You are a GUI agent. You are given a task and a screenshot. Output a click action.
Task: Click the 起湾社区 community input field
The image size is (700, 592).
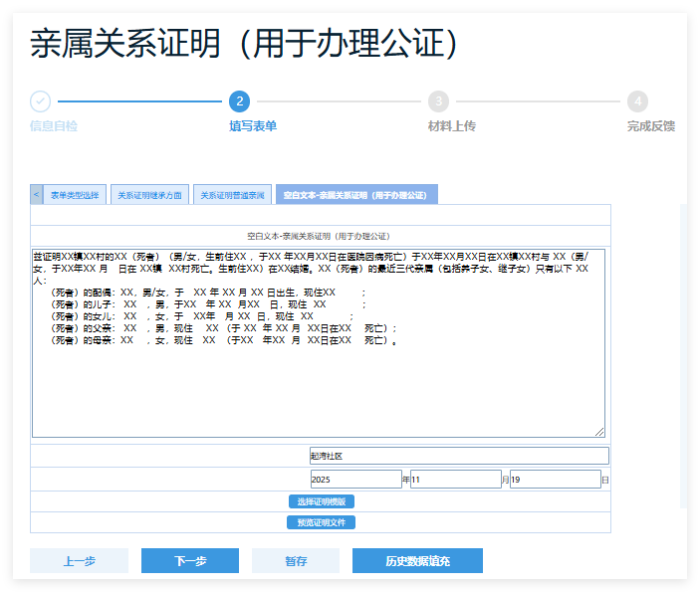tap(458, 456)
